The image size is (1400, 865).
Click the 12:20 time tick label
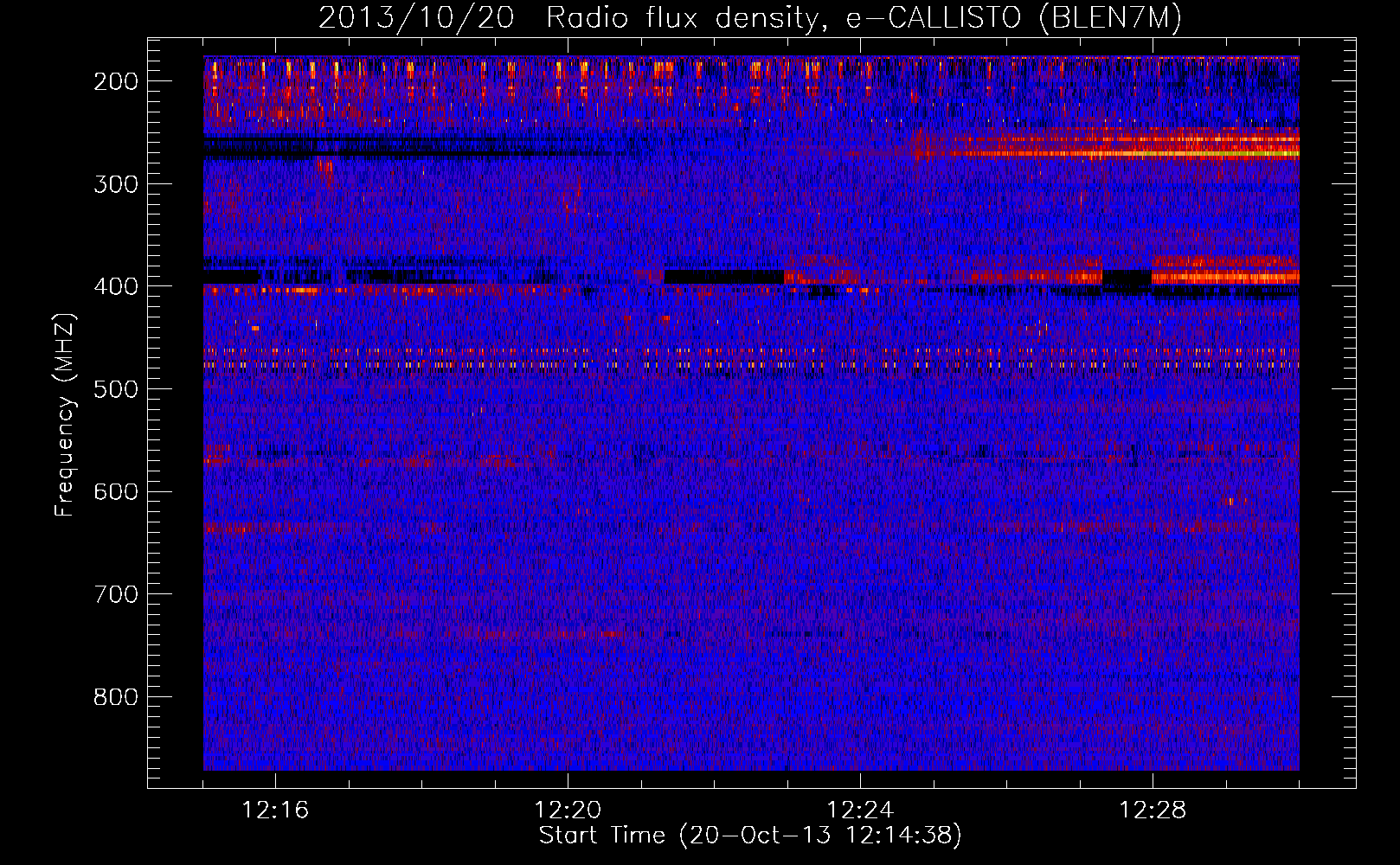click(568, 811)
